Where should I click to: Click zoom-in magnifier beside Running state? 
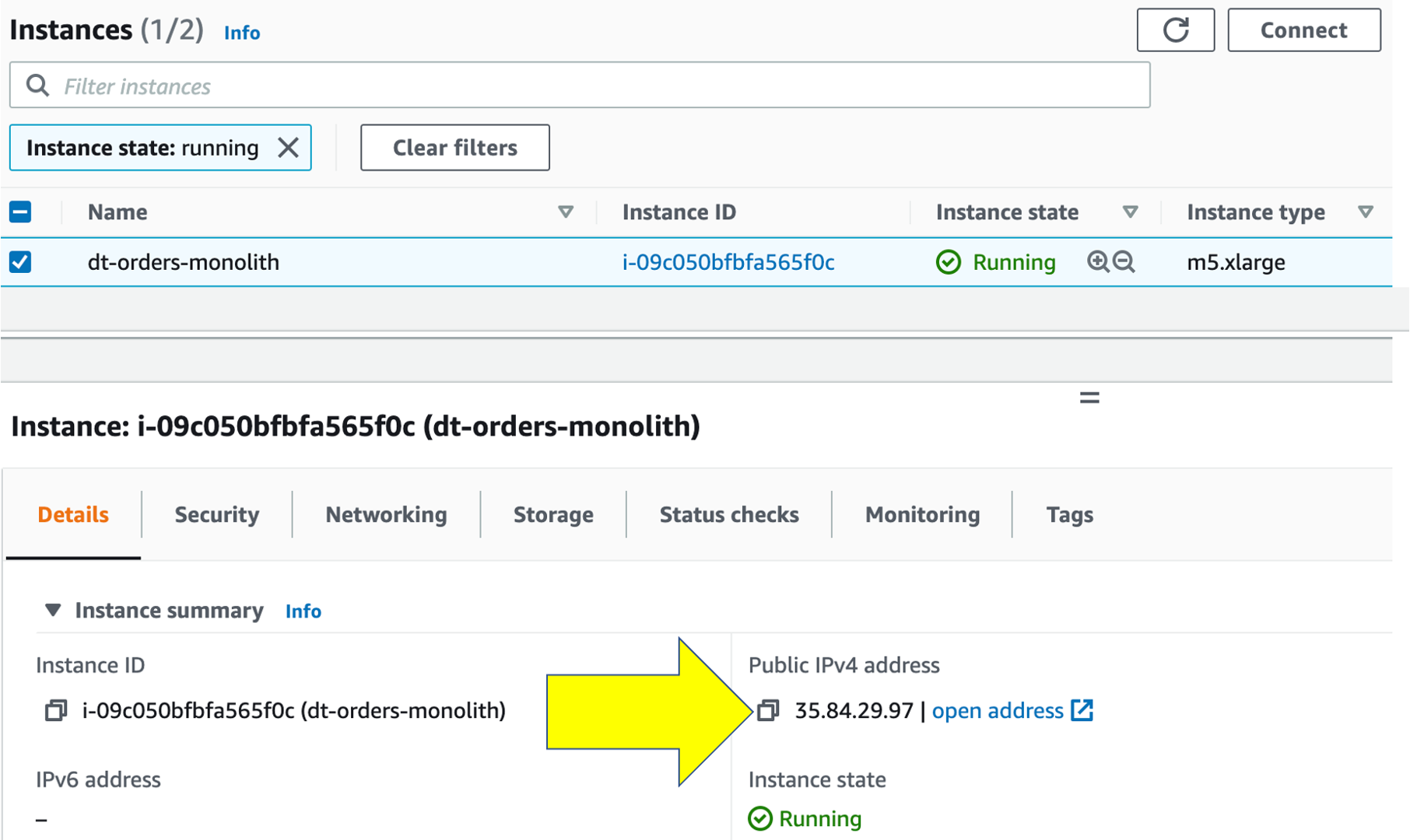tap(1098, 262)
